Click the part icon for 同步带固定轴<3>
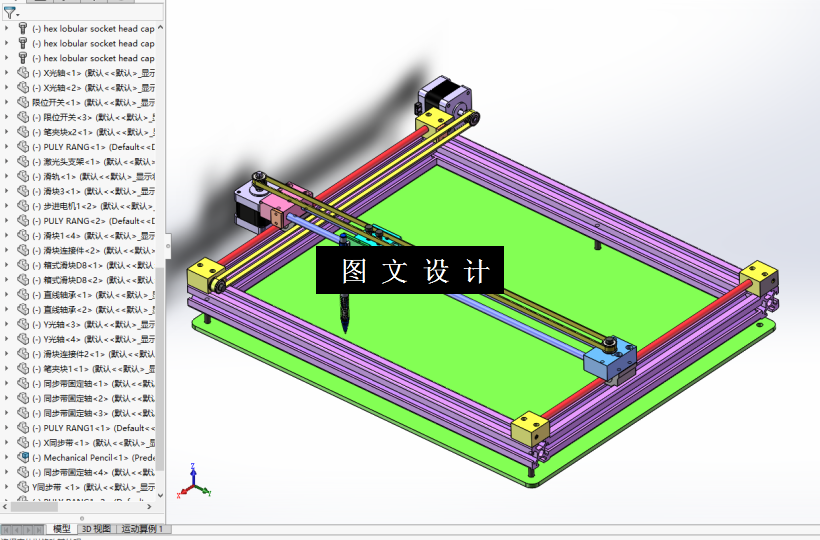This screenshot has width=820, height=540. [23, 413]
